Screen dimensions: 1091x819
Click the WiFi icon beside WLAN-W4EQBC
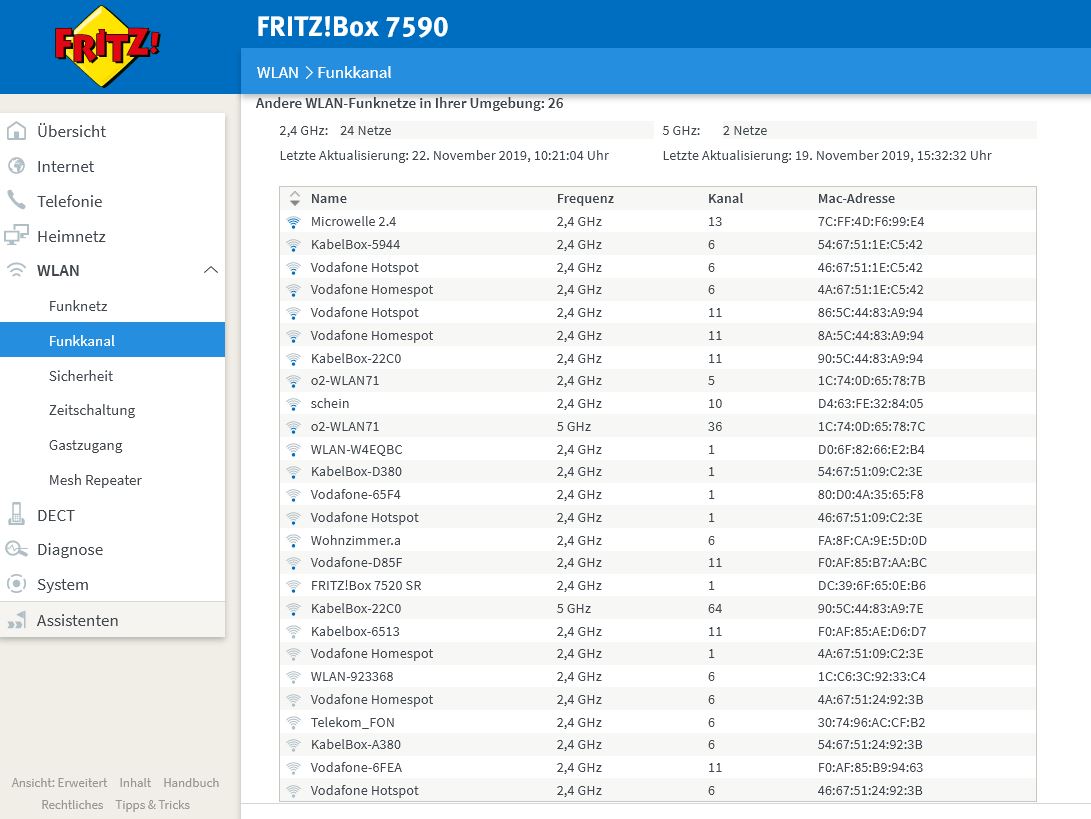coord(294,450)
